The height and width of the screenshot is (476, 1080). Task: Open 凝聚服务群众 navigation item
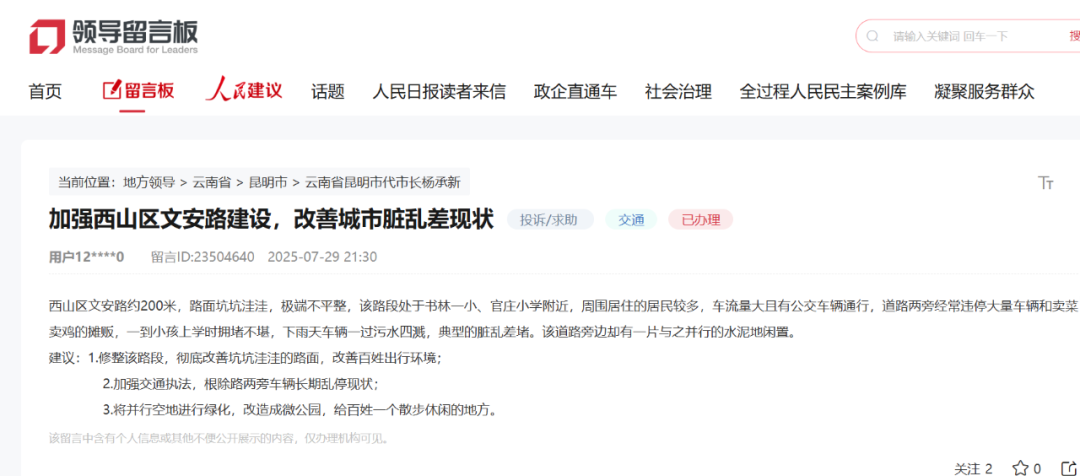(984, 92)
